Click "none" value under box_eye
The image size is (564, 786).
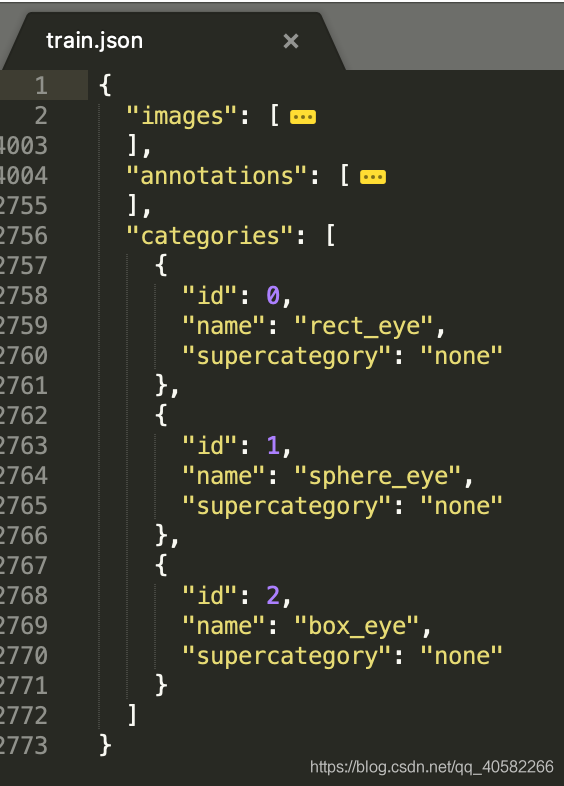pos(461,656)
